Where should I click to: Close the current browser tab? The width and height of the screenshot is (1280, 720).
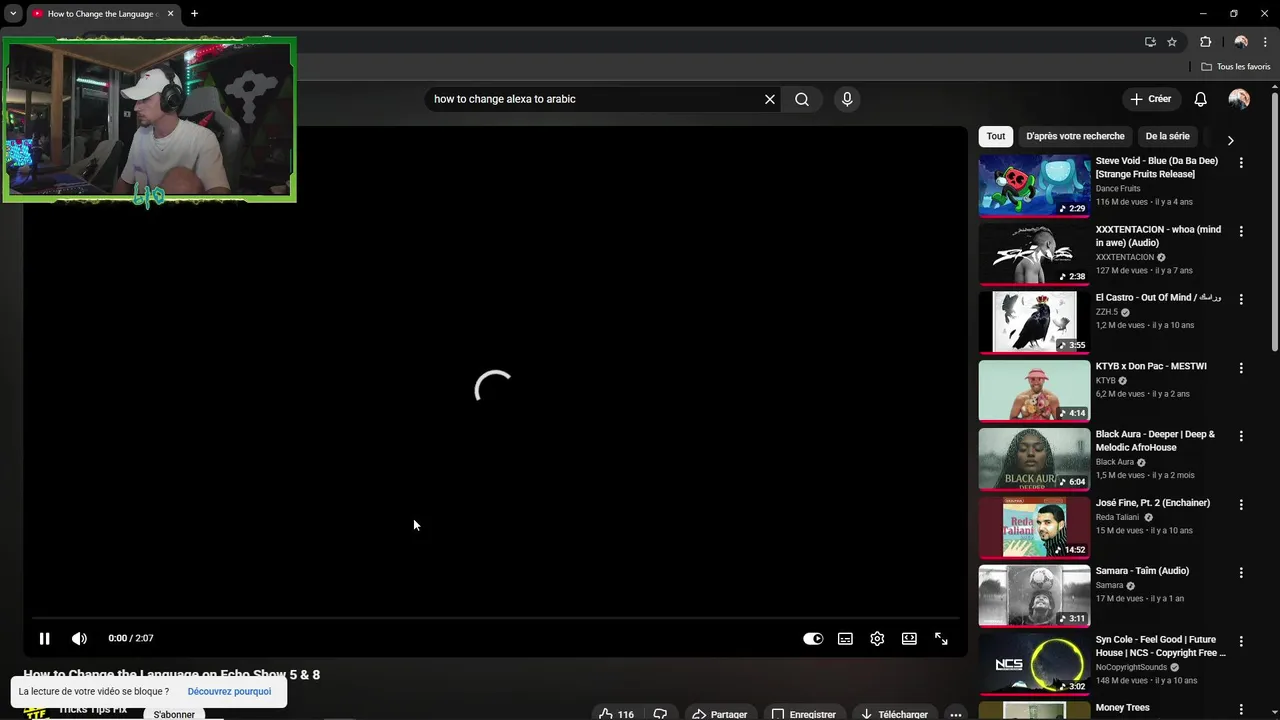click(170, 14)
